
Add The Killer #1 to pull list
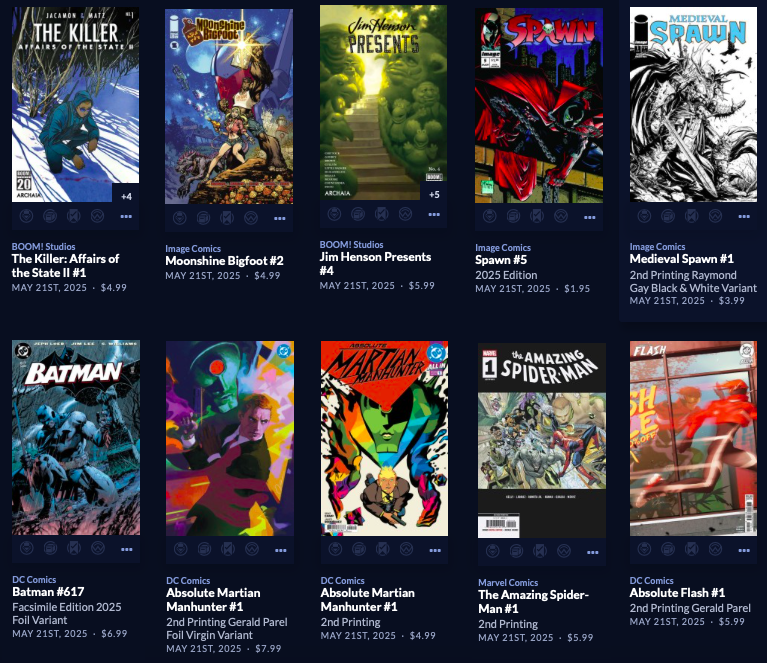coord(26,216)
